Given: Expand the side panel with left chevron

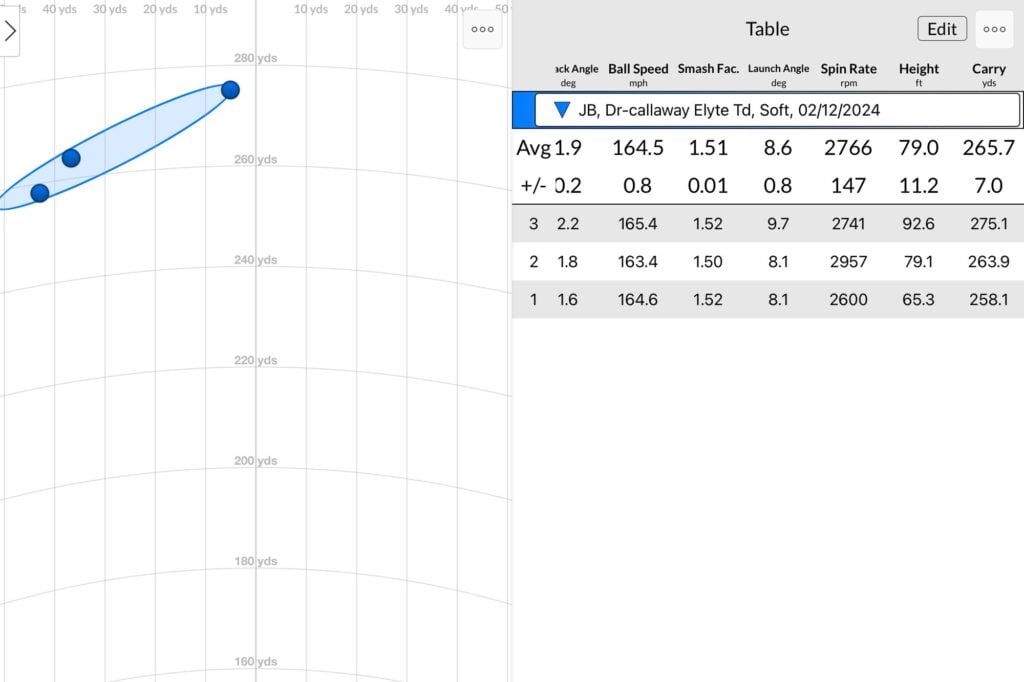Looking at the screenshot, I should [x=10, y=31].
